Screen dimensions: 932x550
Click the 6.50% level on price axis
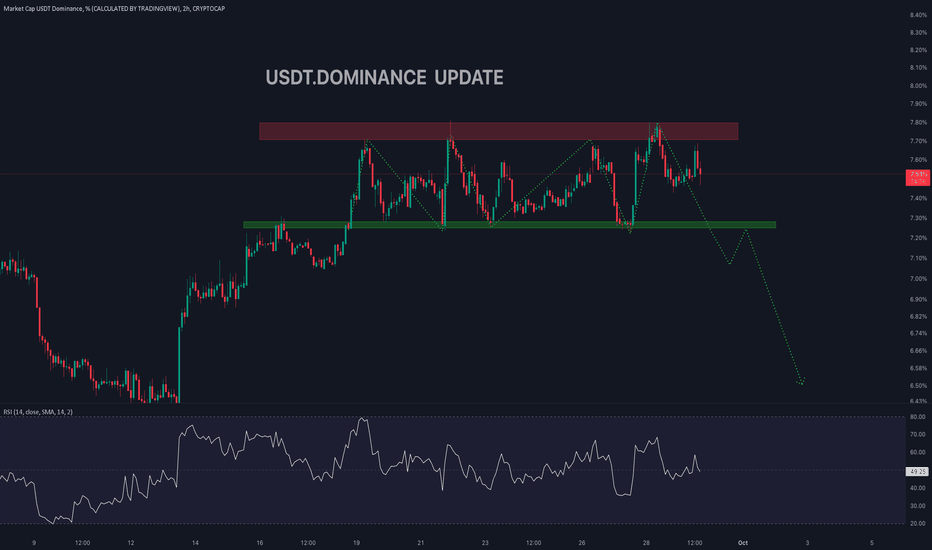(x=915, y=385)
